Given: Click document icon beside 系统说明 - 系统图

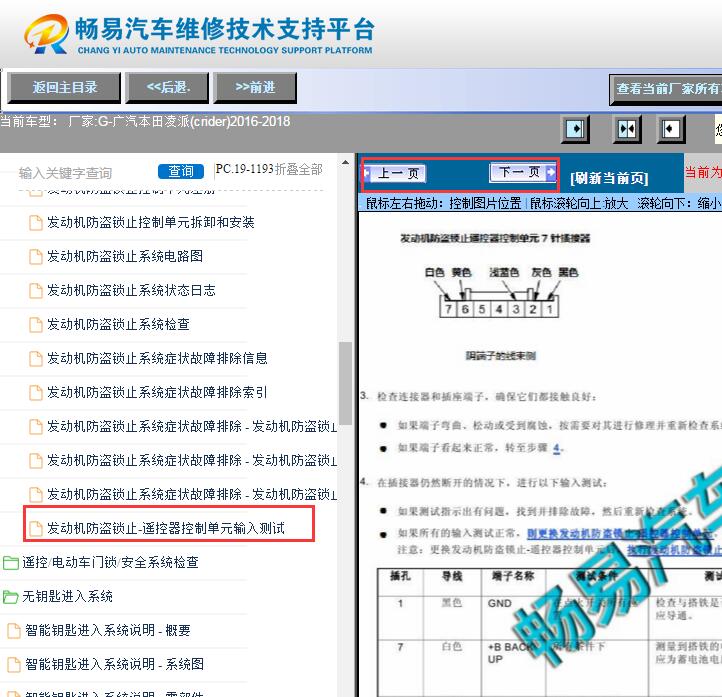Looking at the screenshot, I should pyautogui.click(x=14, y=665).
